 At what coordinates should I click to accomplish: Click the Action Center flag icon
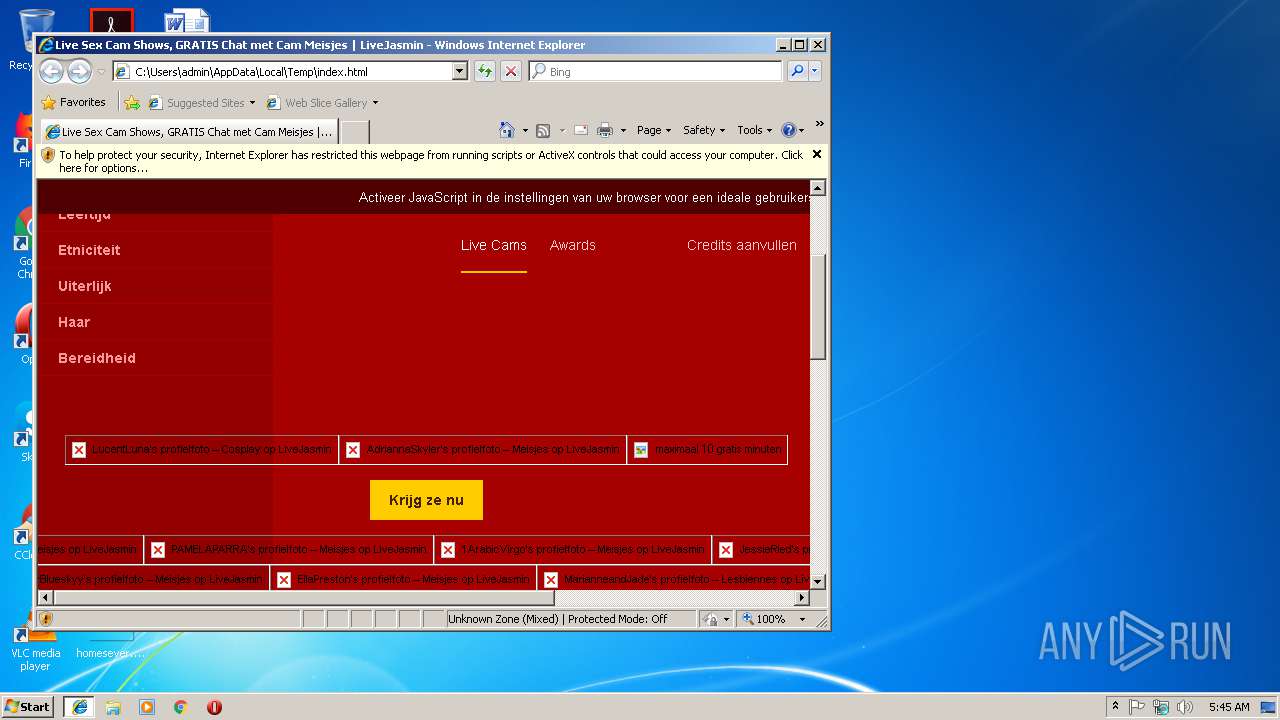1137,707
